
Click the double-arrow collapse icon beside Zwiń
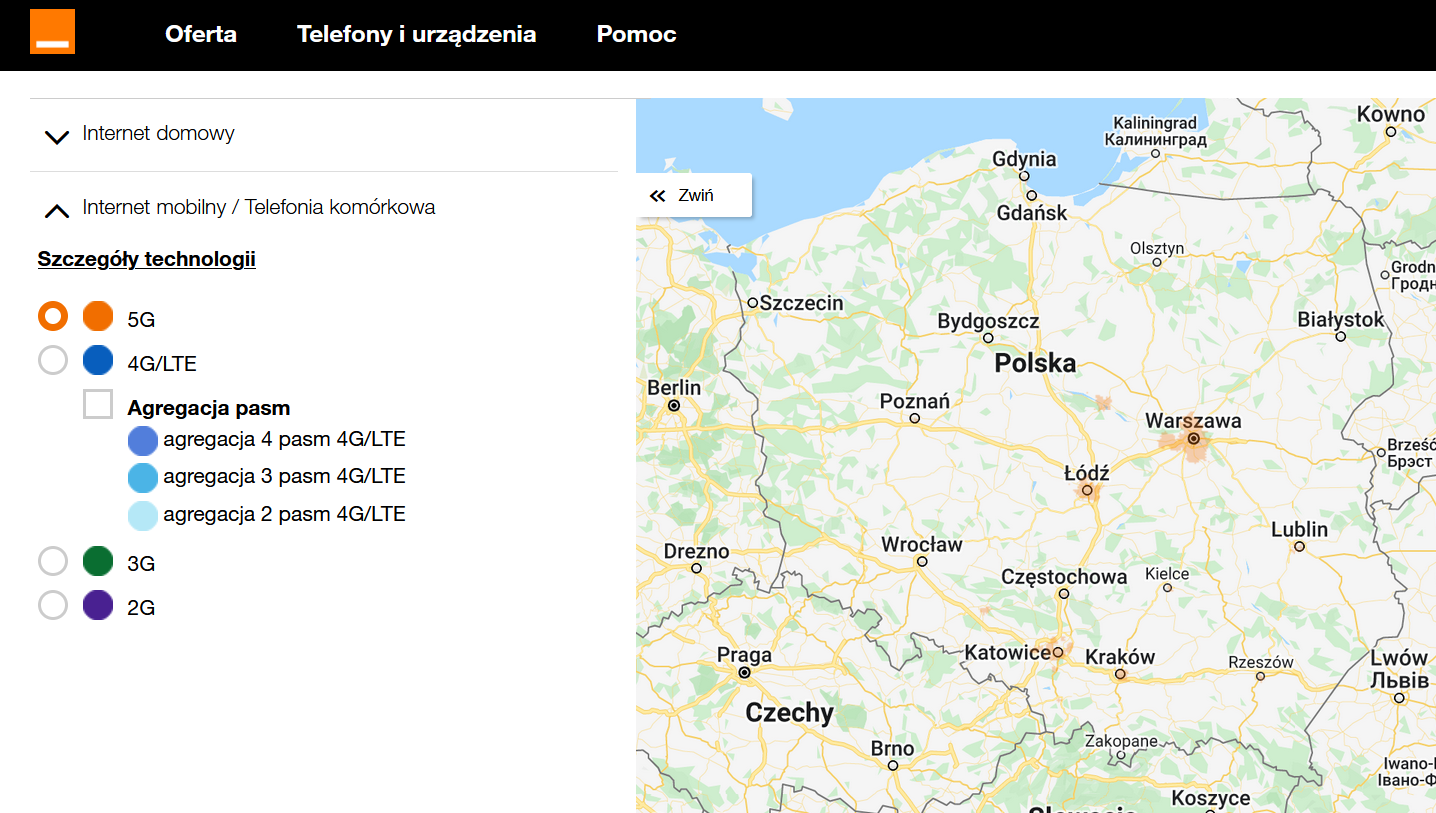click(657, 196)
